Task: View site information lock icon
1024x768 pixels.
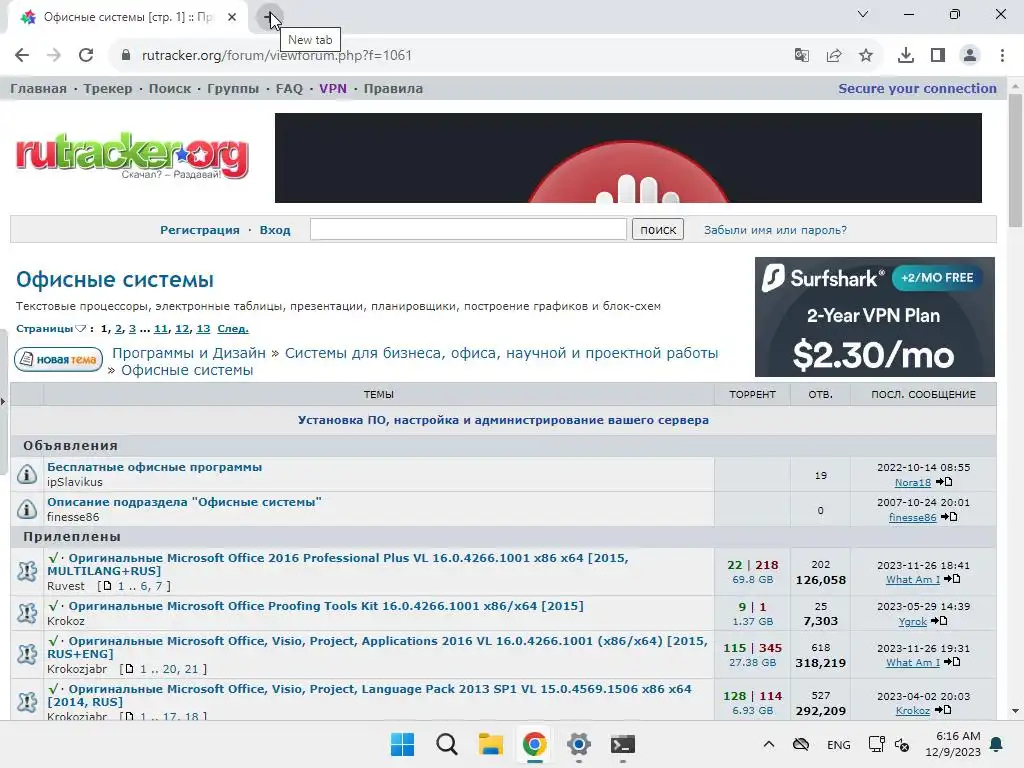Action: pos(126,56)
